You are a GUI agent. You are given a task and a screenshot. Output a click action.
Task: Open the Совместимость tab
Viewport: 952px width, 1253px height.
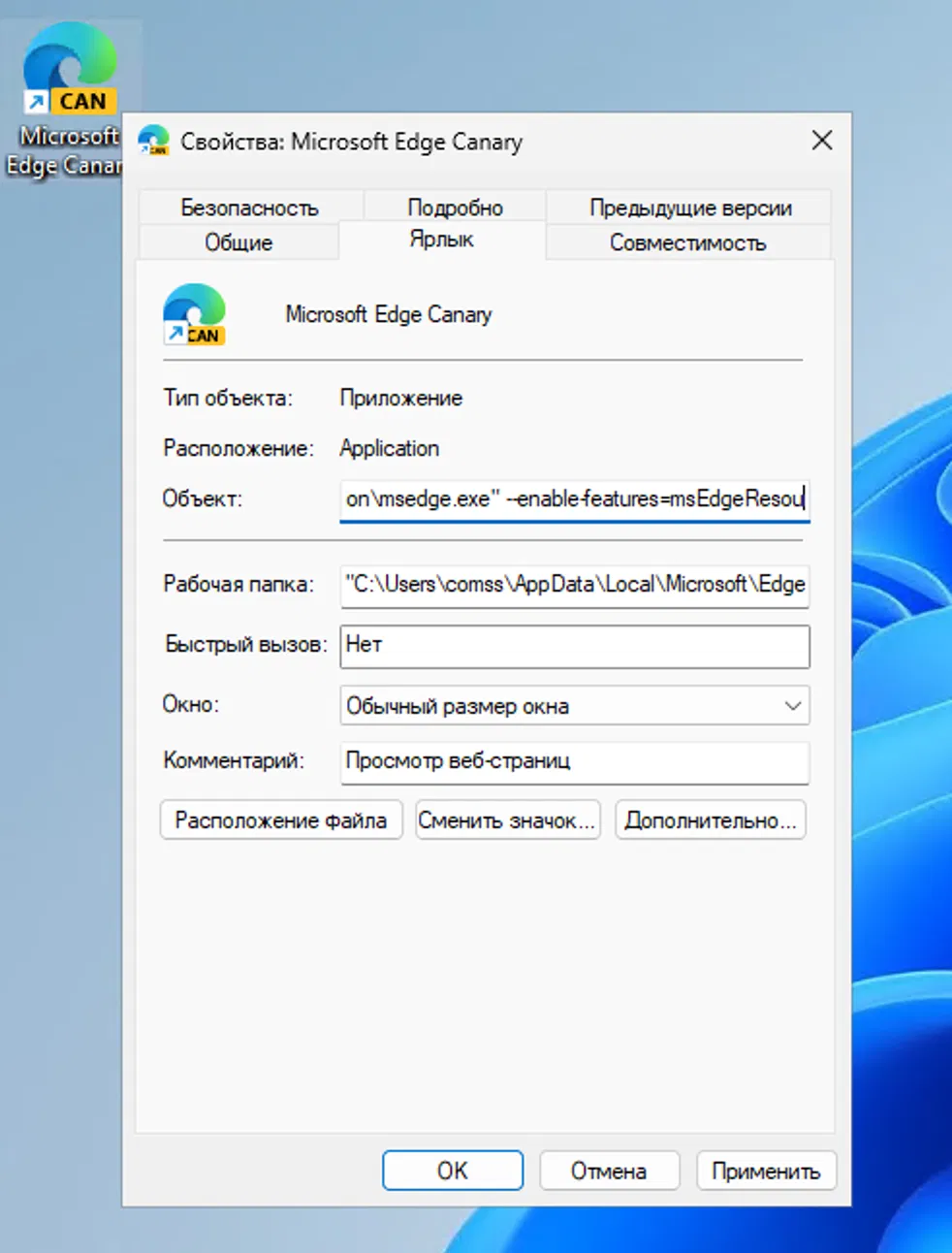[687, 242]
